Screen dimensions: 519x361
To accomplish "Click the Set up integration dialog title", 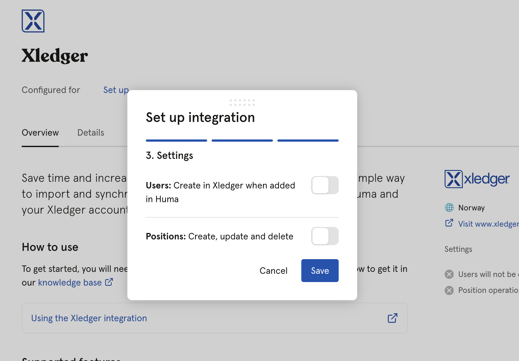I will click(x=200, y=118).
